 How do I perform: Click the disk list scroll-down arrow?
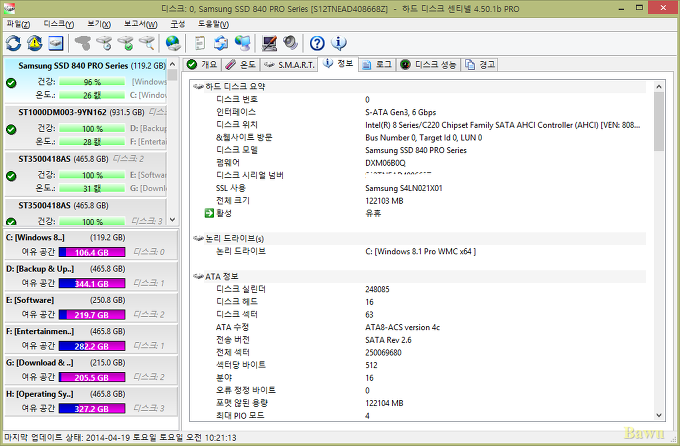pyautogui.click(x=173, y=220)
